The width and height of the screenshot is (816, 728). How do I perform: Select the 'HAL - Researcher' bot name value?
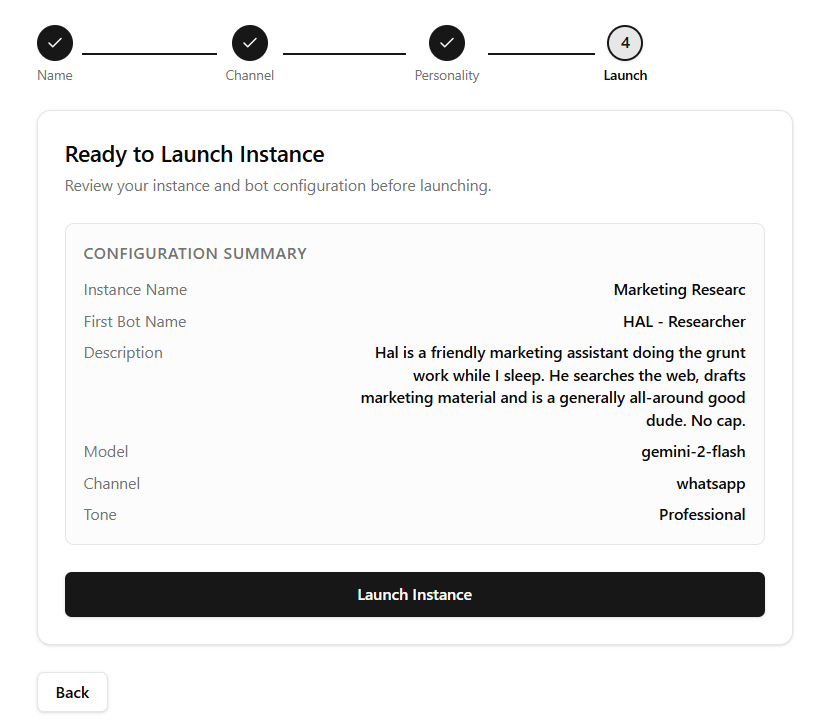coord(684,321)
